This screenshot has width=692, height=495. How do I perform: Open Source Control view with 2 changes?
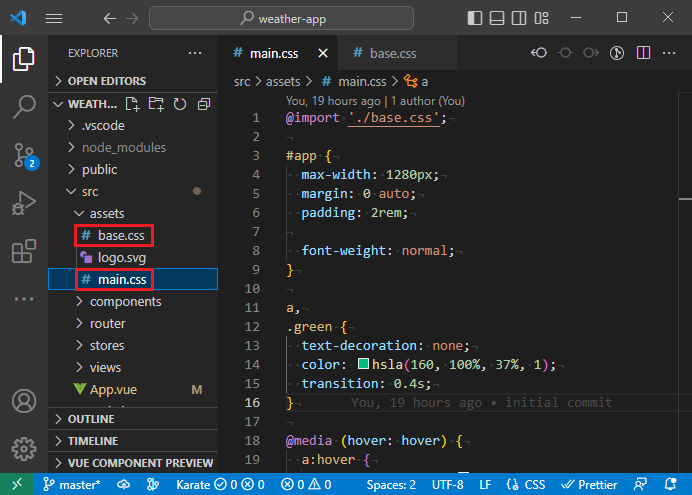25,155
